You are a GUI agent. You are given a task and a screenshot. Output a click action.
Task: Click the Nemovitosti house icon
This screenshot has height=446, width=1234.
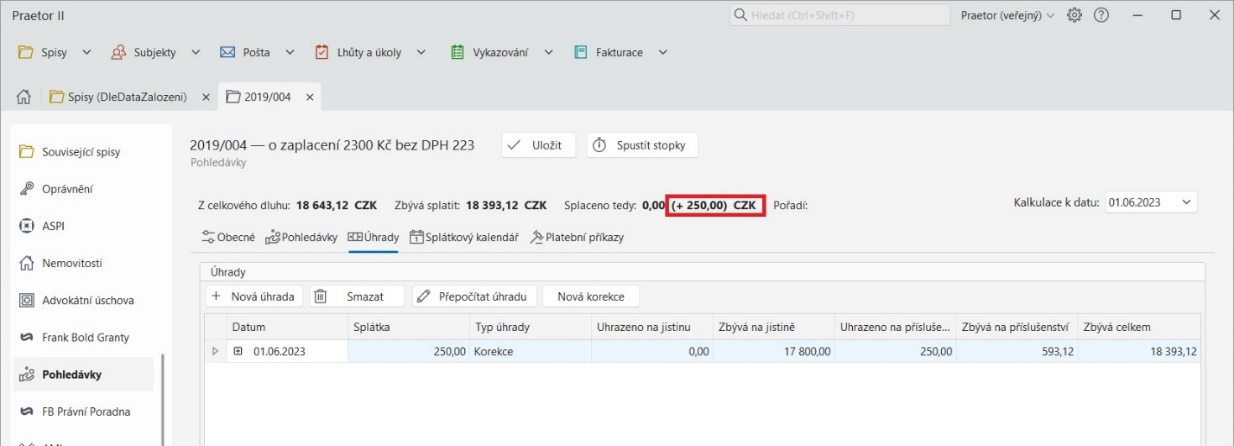[x=26, y=263]
